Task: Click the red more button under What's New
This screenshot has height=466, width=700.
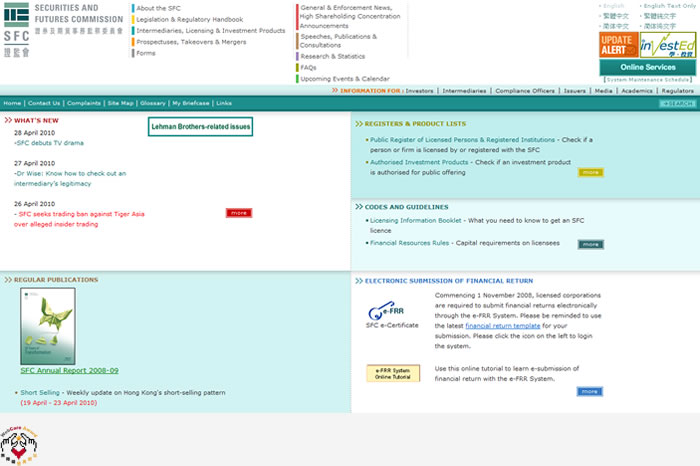Action: click(238, 213)
